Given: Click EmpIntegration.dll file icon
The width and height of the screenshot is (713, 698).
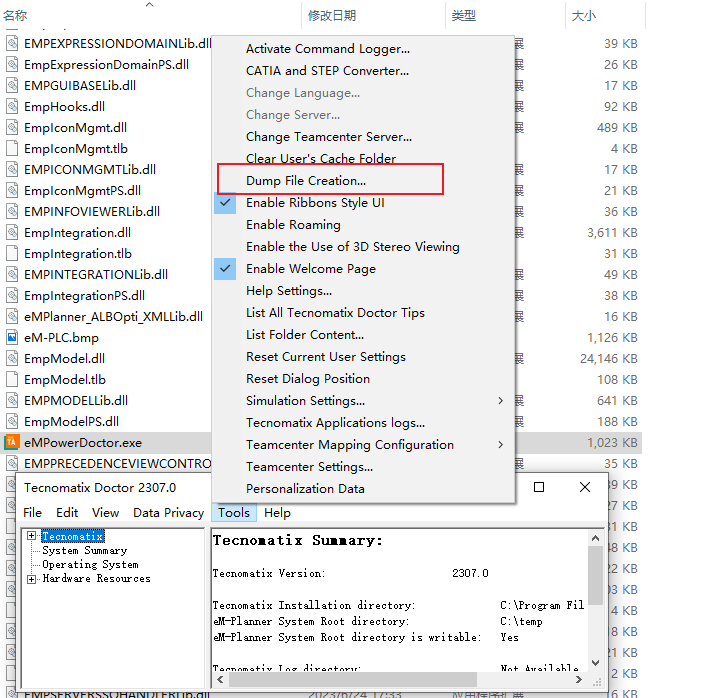Looking at the screenshot, I should pos(12,232).
